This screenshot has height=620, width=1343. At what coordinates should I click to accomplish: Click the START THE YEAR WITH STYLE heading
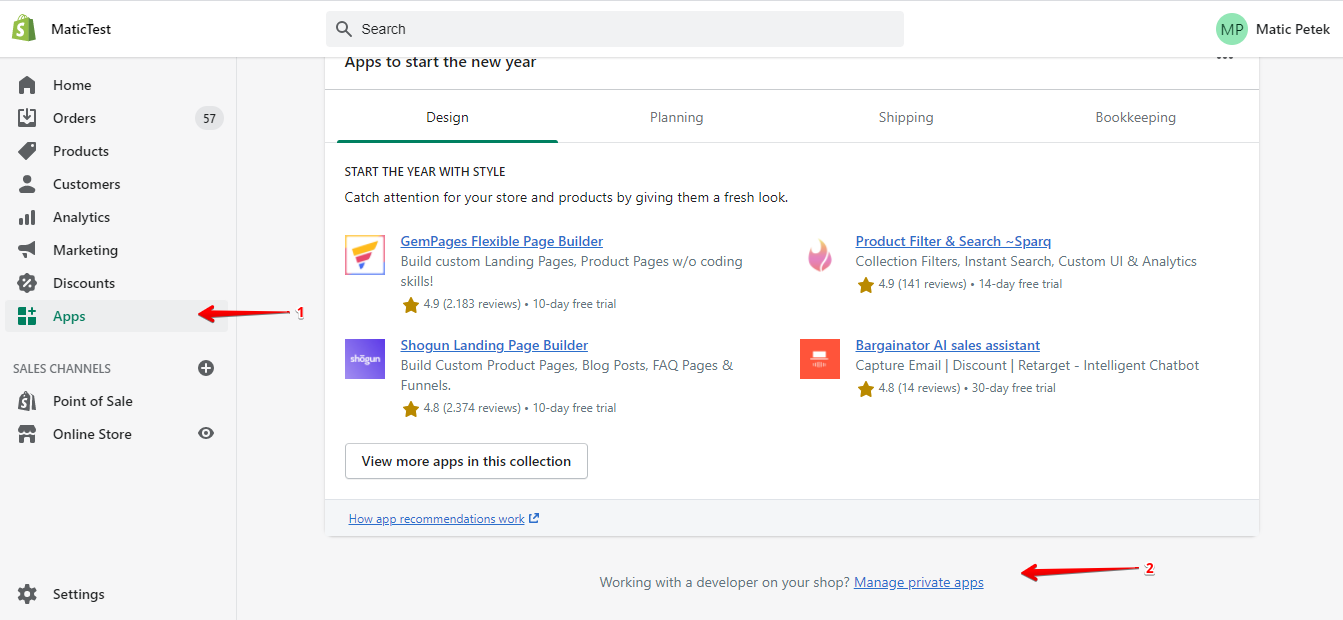tap(425, 172)
